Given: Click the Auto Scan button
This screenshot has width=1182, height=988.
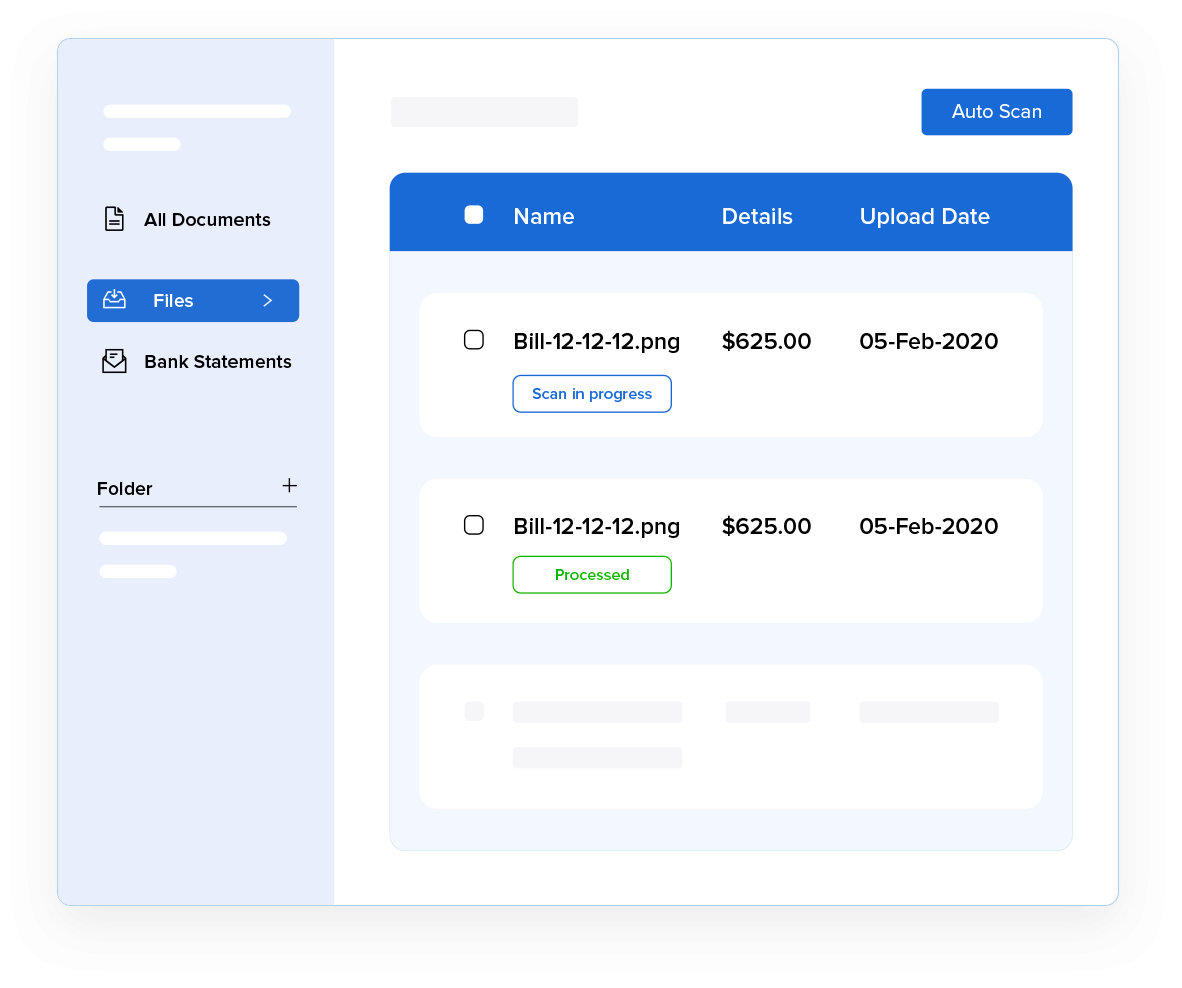Looking at the screenshot, I should tap(996, 111).
